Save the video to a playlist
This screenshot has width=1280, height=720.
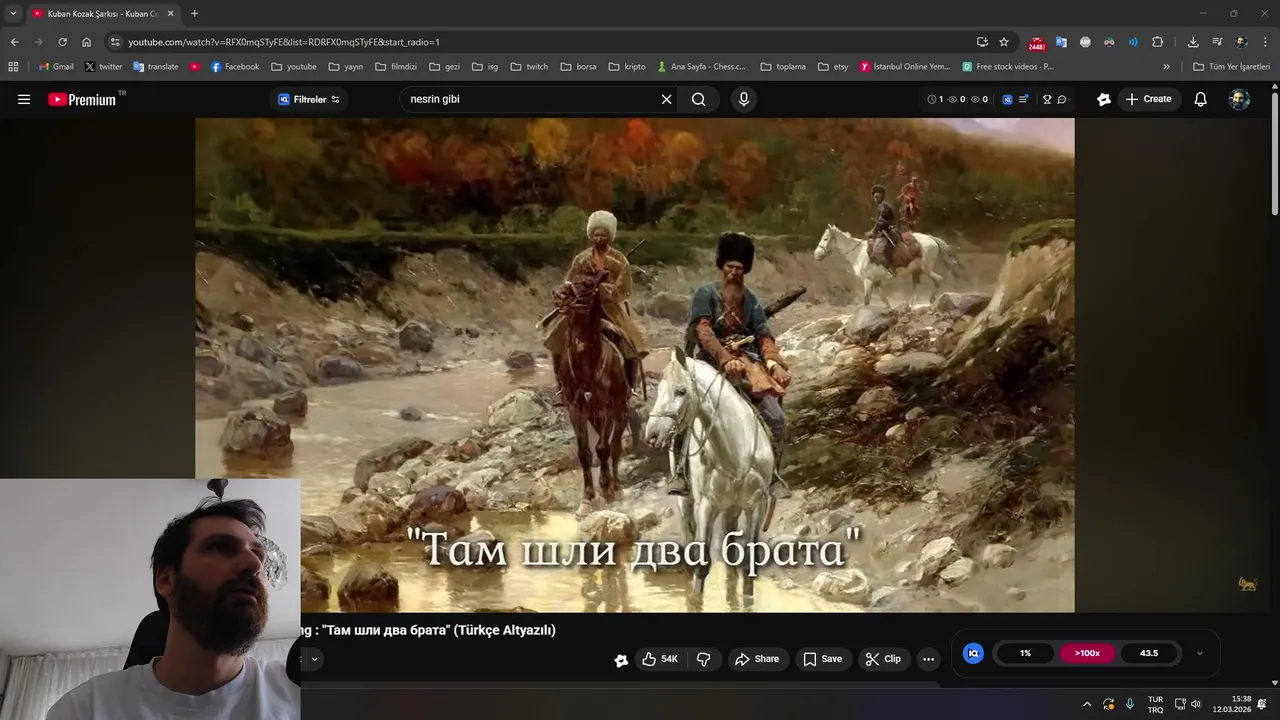point(823,659)
